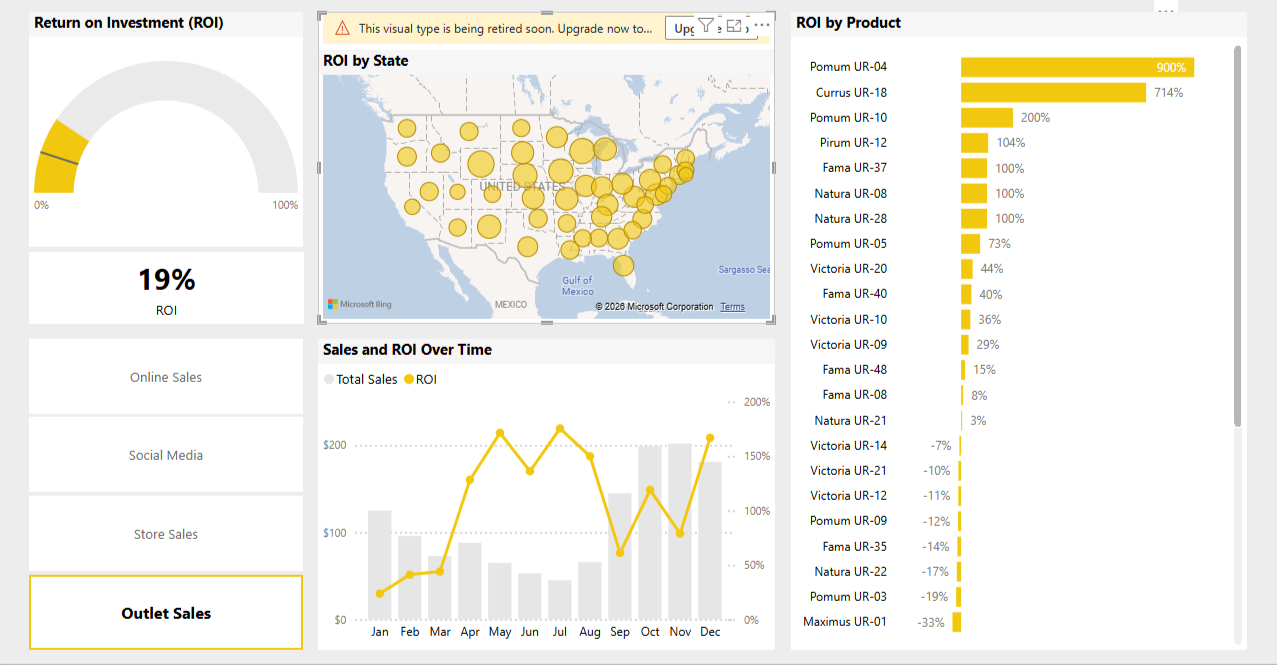Click the warning triangle icon in the banner
The image size is (1277, 665).
(x=342, y=29)
